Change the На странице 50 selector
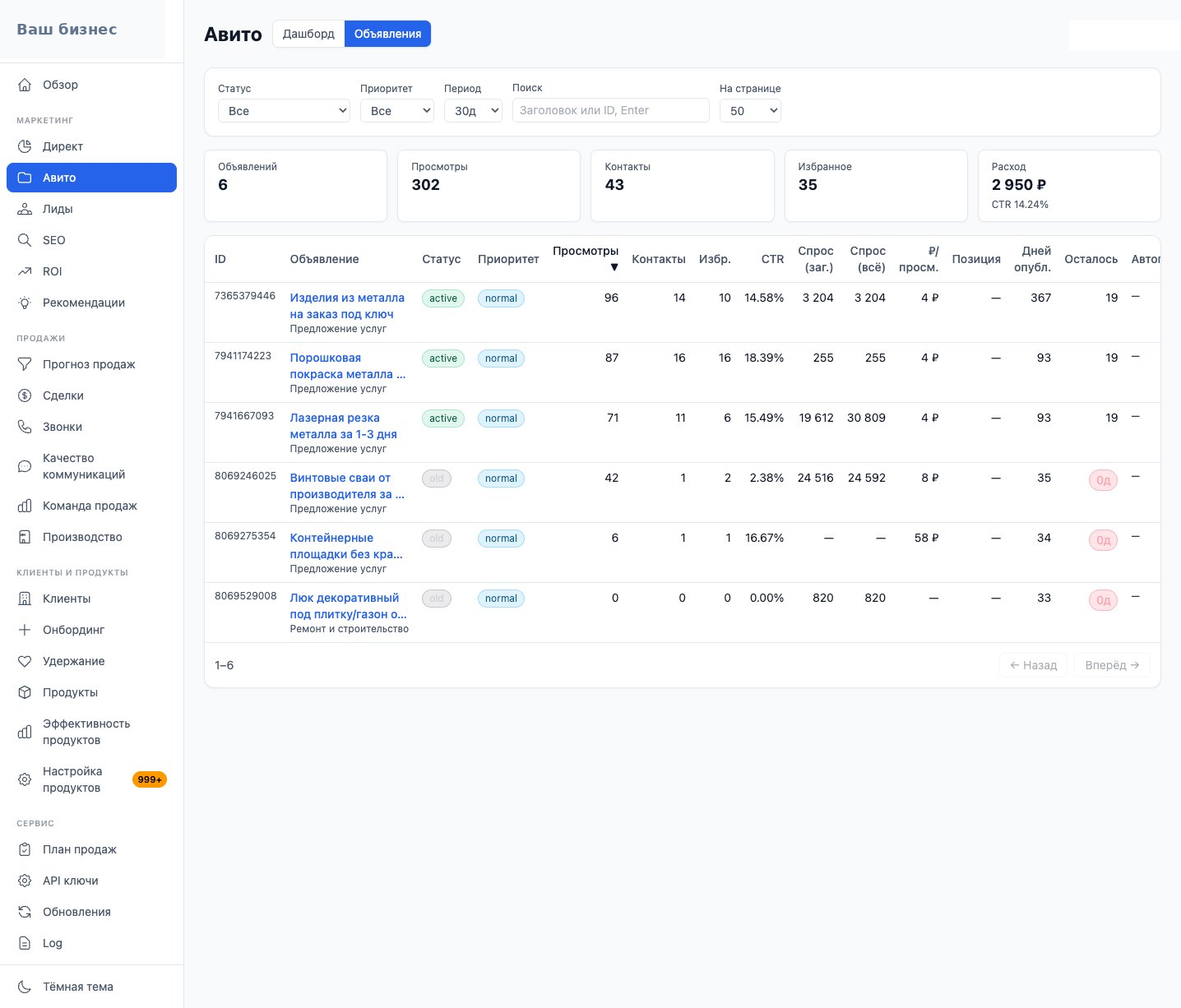The width and height of the screenshot is (1181, 1008). point(750,110)
